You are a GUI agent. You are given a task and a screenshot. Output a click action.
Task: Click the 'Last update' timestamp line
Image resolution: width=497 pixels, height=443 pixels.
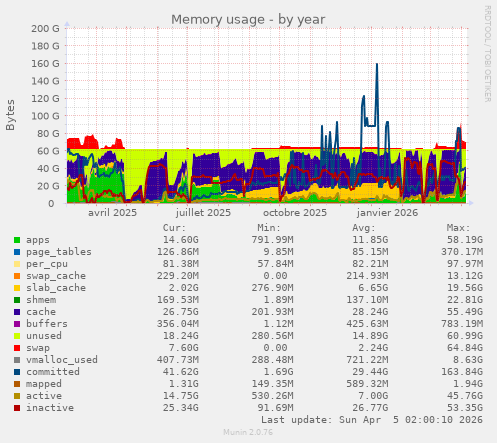pos(372,420)
